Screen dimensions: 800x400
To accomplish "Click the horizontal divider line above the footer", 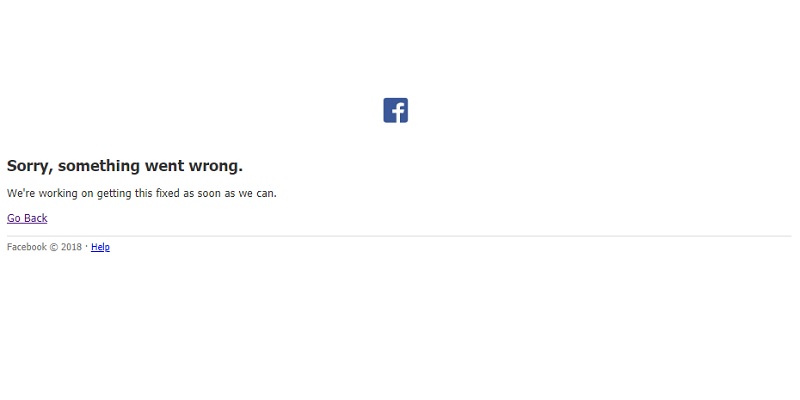I will [x=399, y=236].
